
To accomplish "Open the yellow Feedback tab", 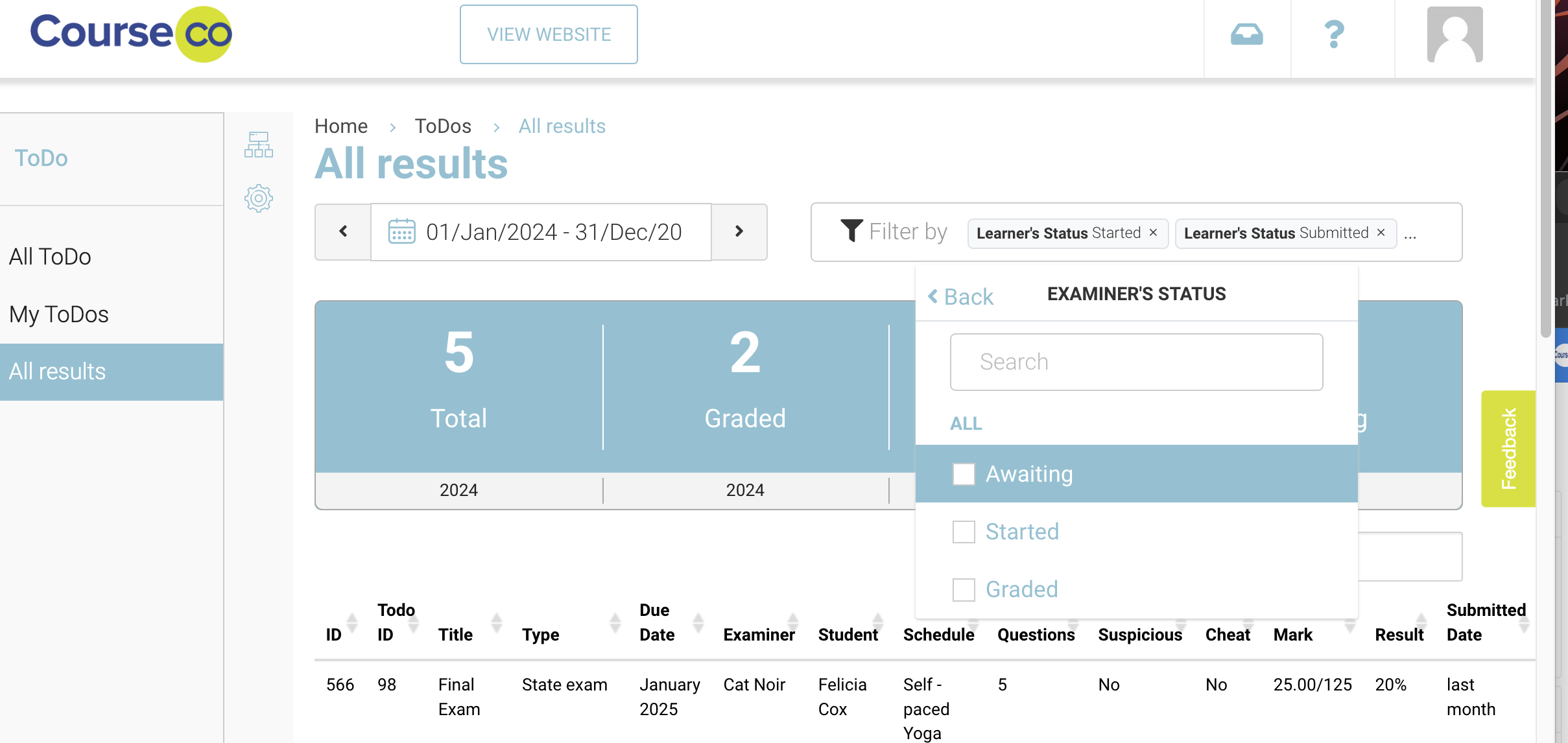I will (1508, 448).
